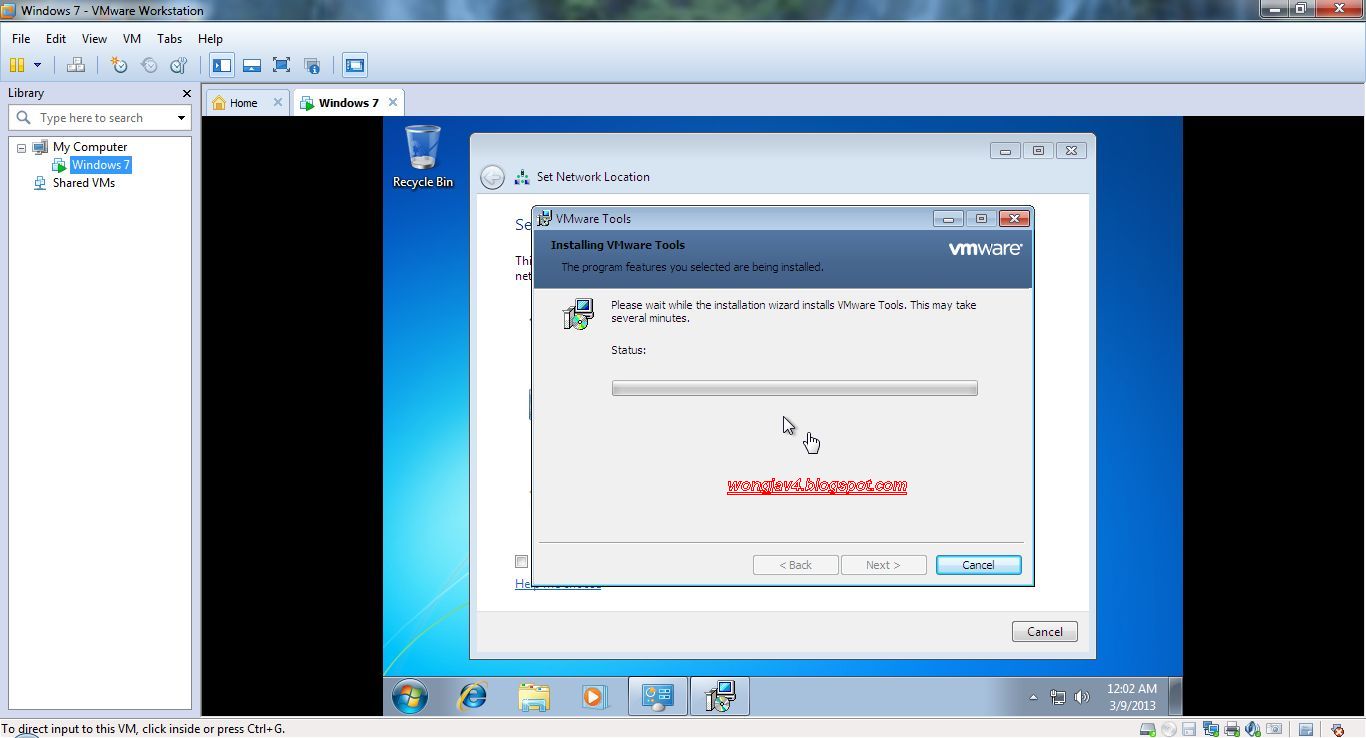Close the Home tab
Viewport: 1366px width, 738px height.
278,102
